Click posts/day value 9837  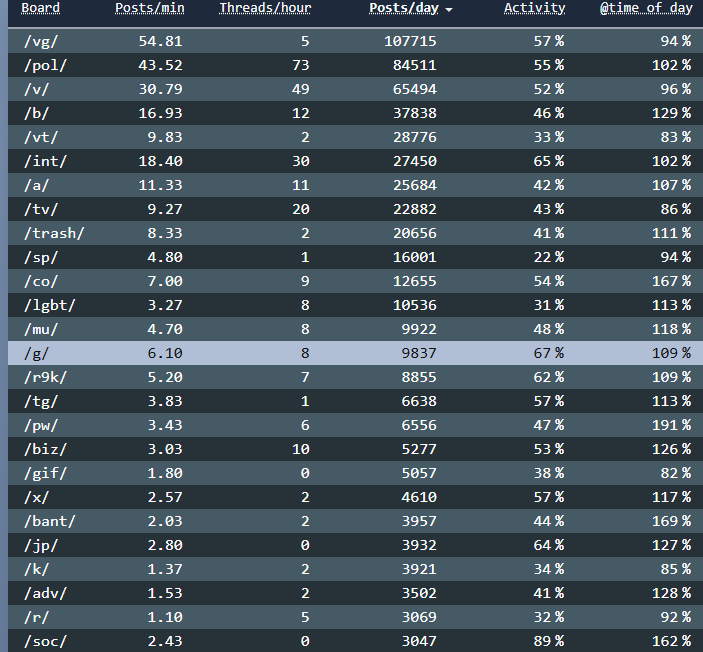click(x=419, y=353)
